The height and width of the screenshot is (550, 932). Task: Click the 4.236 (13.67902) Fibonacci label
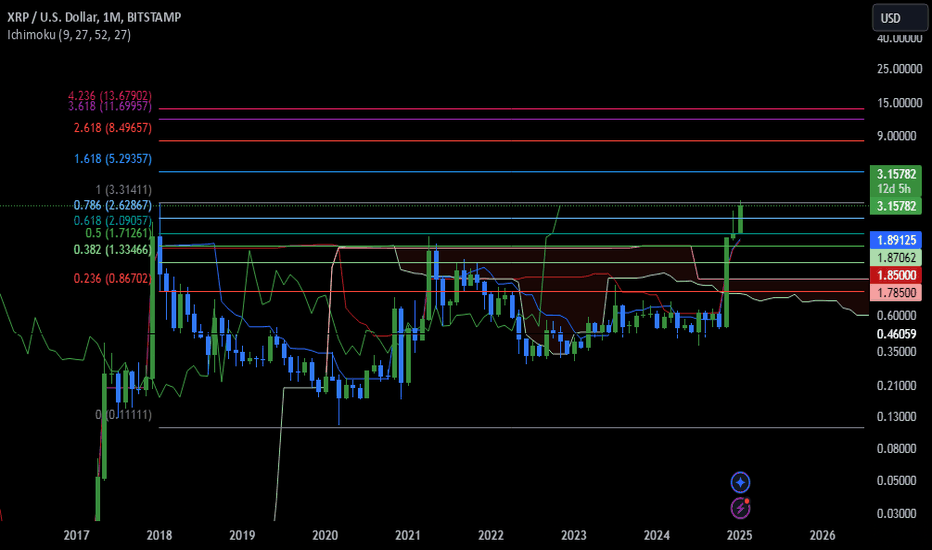point(110,95)
